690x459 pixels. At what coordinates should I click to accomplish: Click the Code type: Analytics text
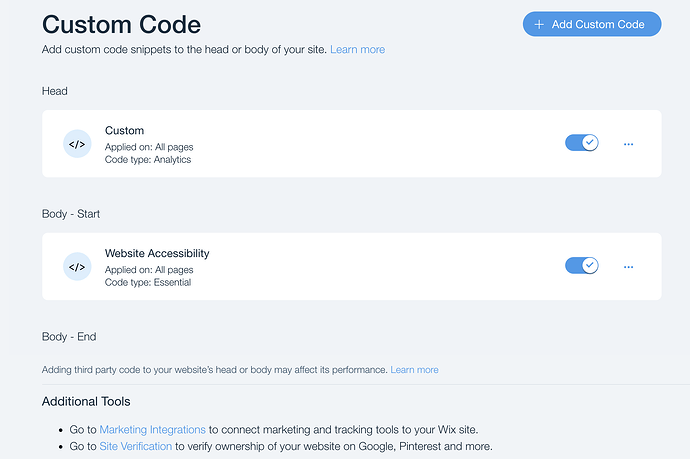pos(148,160)
